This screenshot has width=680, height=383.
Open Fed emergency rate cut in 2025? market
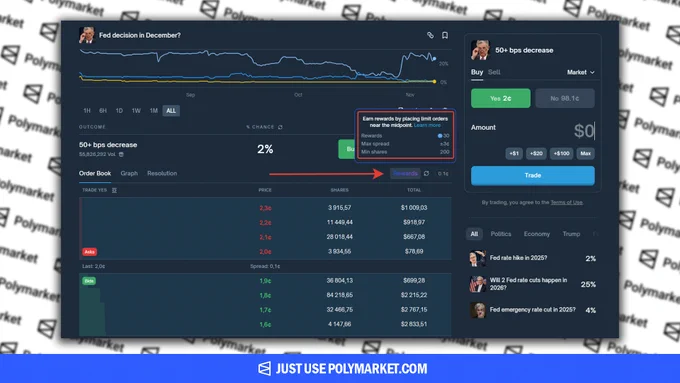(533, 310)
